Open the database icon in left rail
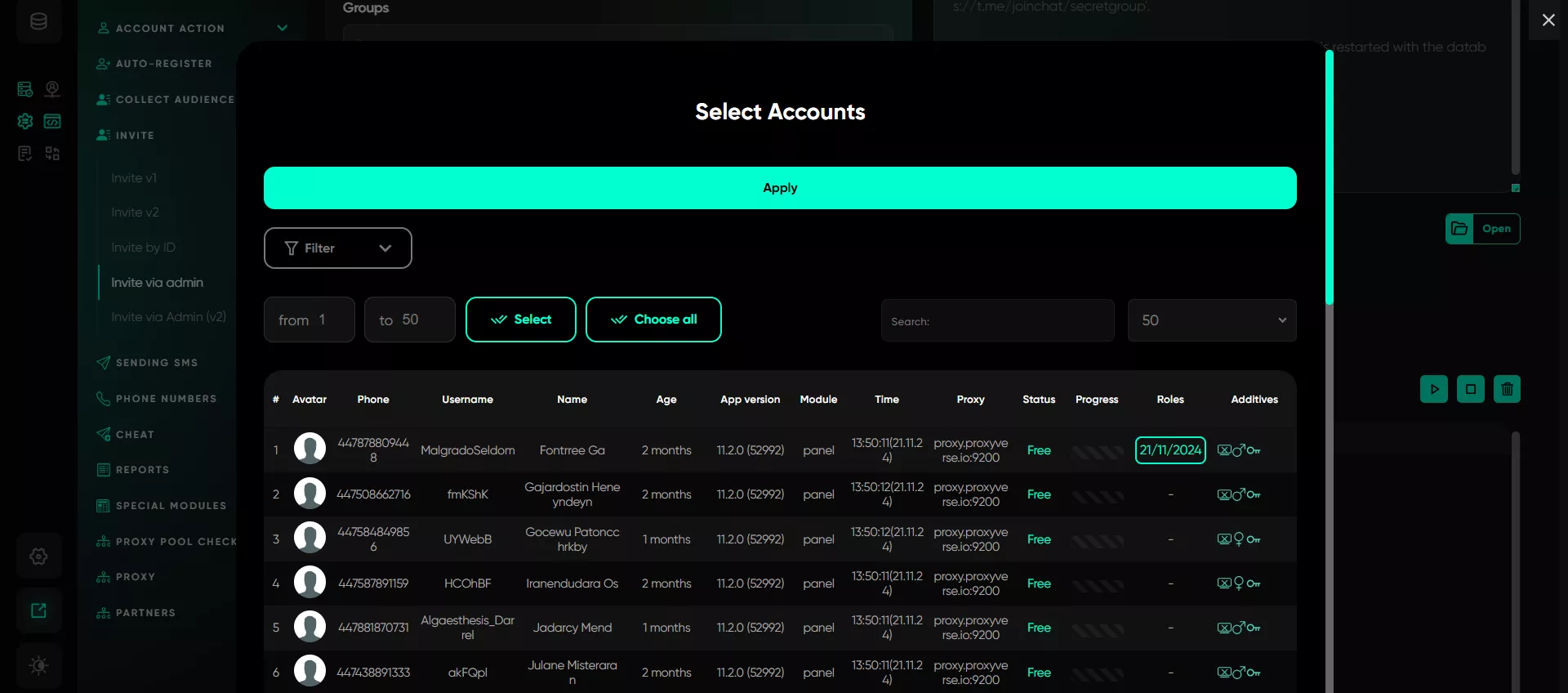The height and width of the screenshot is (693, 1568). (38, 22)
